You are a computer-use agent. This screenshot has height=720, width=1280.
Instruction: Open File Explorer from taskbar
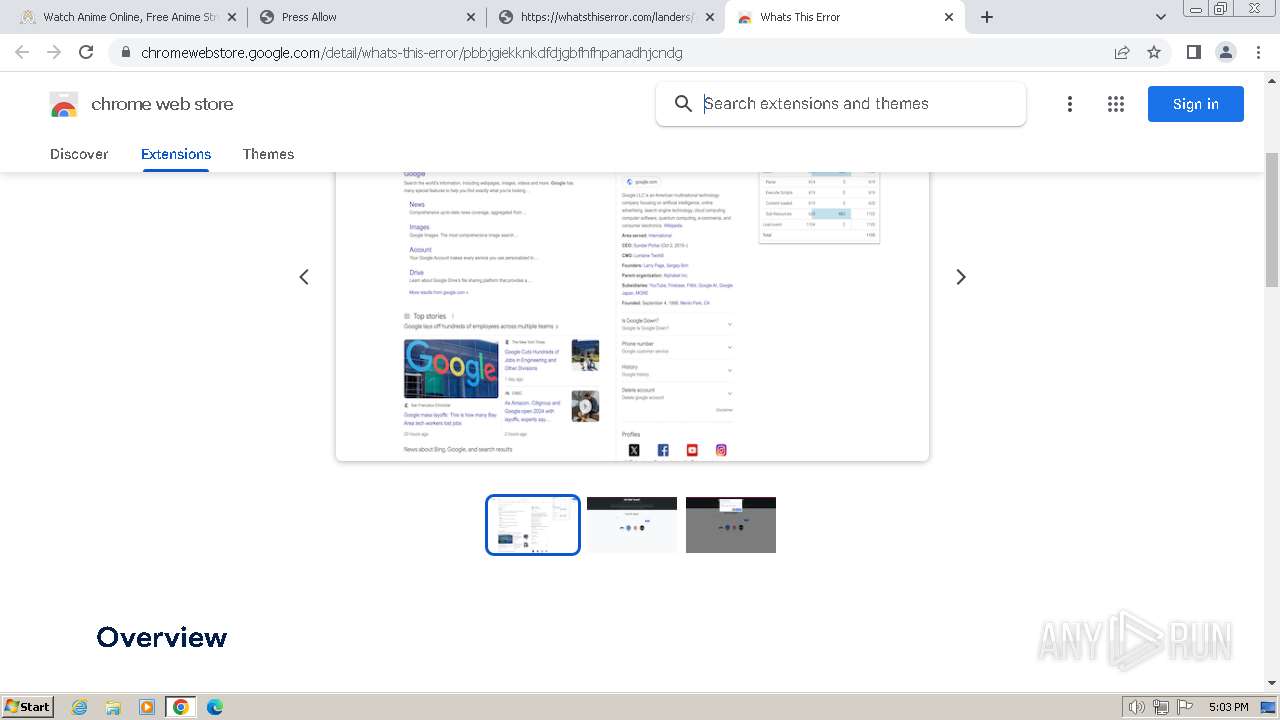(x=113, y=707)
